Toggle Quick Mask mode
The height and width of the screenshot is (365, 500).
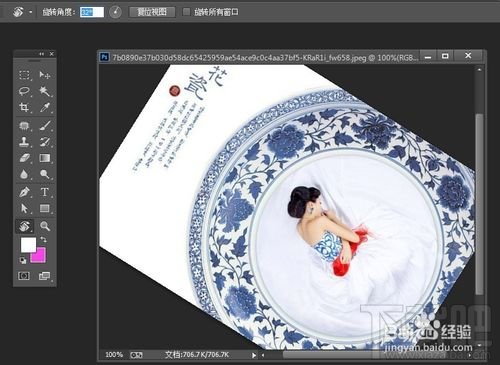click(24, 276)
